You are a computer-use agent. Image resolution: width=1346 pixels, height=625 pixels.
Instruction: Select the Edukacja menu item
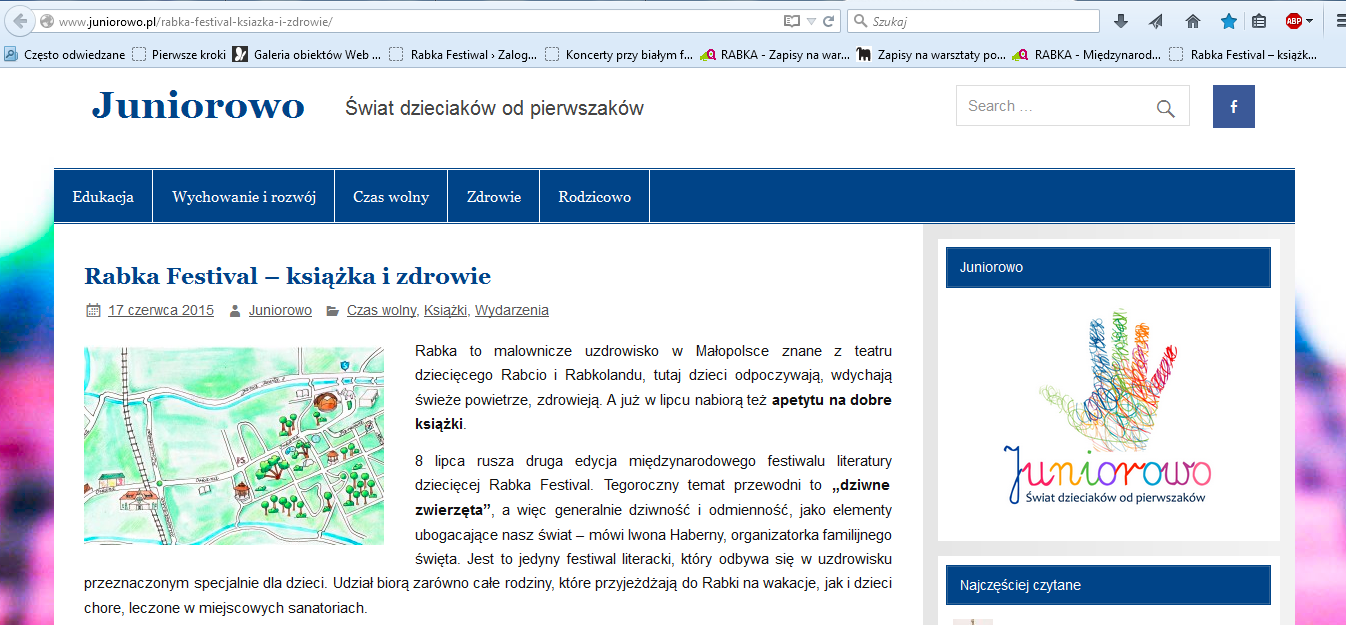pyautogui.click(x=103, y=197)
